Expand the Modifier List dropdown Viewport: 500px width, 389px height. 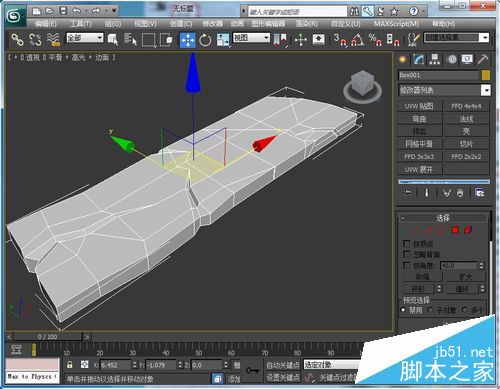[444, 90]
